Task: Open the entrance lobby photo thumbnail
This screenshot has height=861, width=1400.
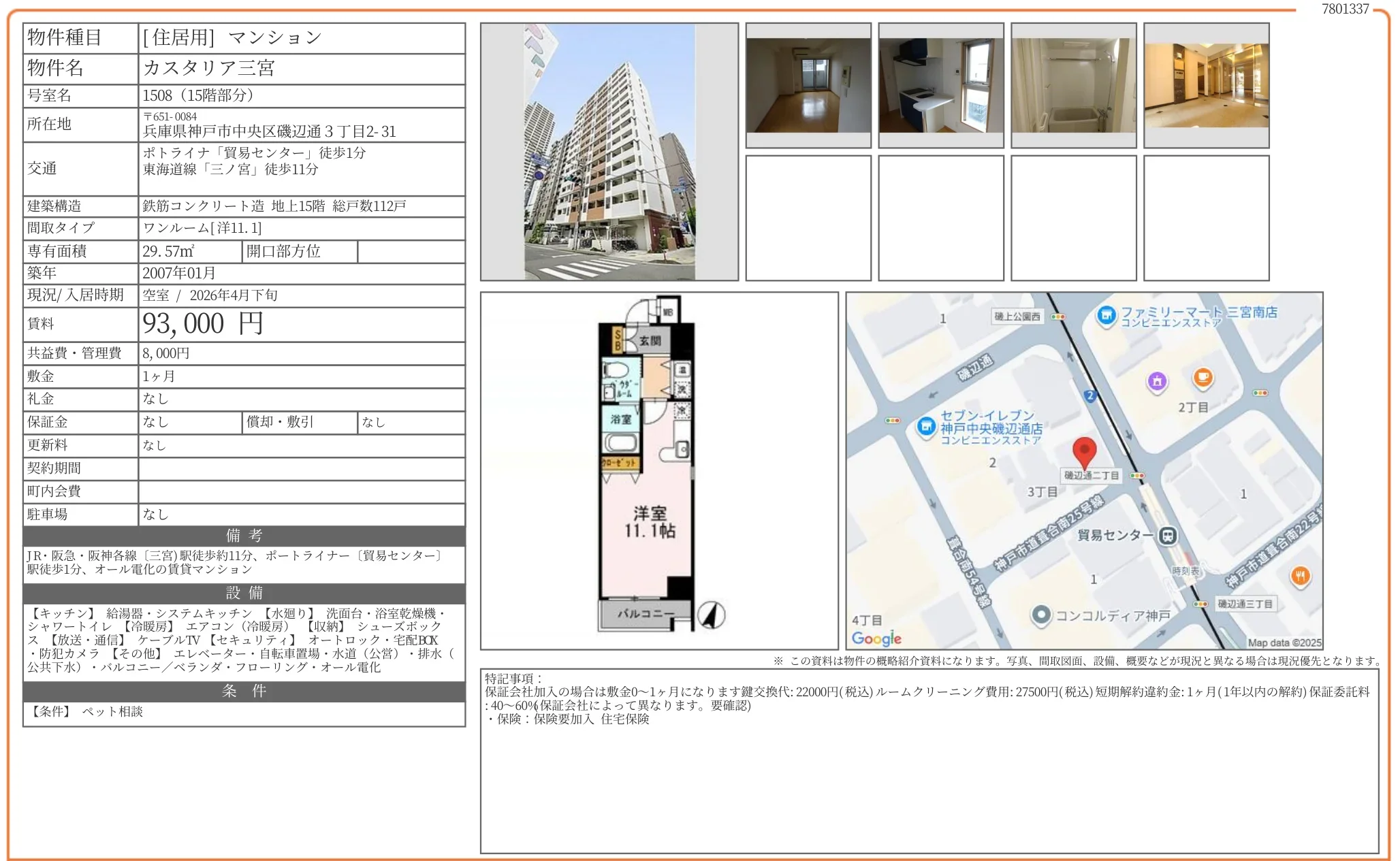Action: click(1207, 85)
